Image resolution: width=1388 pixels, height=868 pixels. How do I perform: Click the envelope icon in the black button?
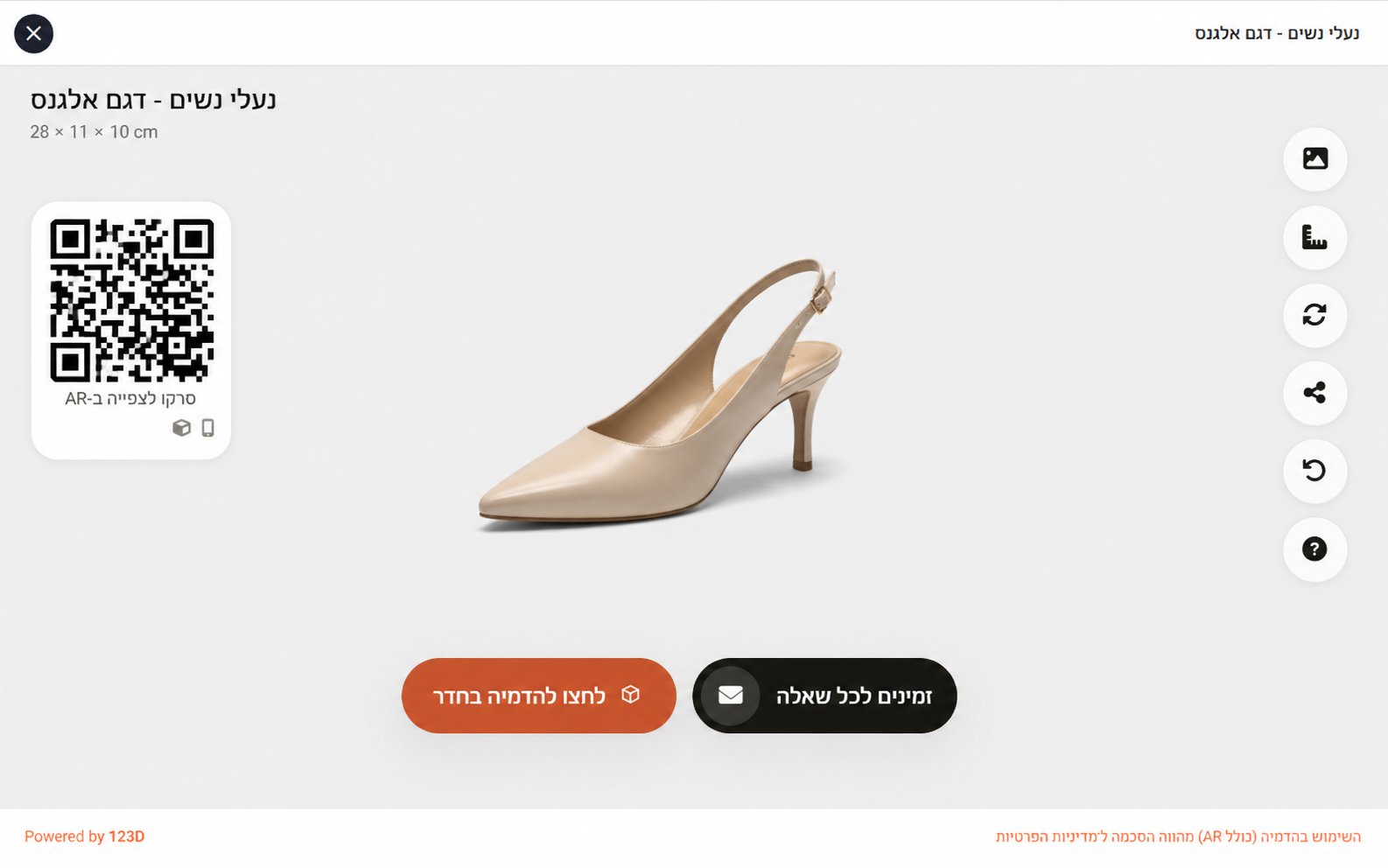(x=731, y=696)
